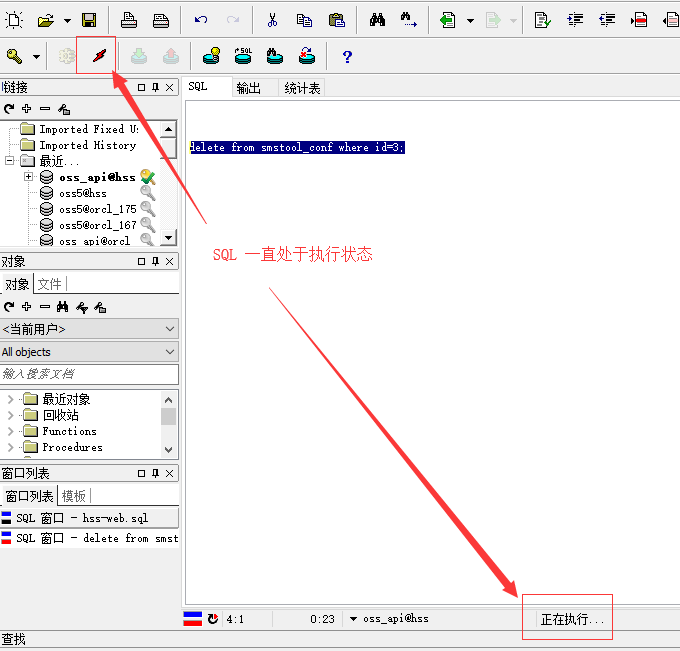The image size is (680, 651).
Task: Click the 输入搜索文档 search field
Action: click(x=89, y=374)
